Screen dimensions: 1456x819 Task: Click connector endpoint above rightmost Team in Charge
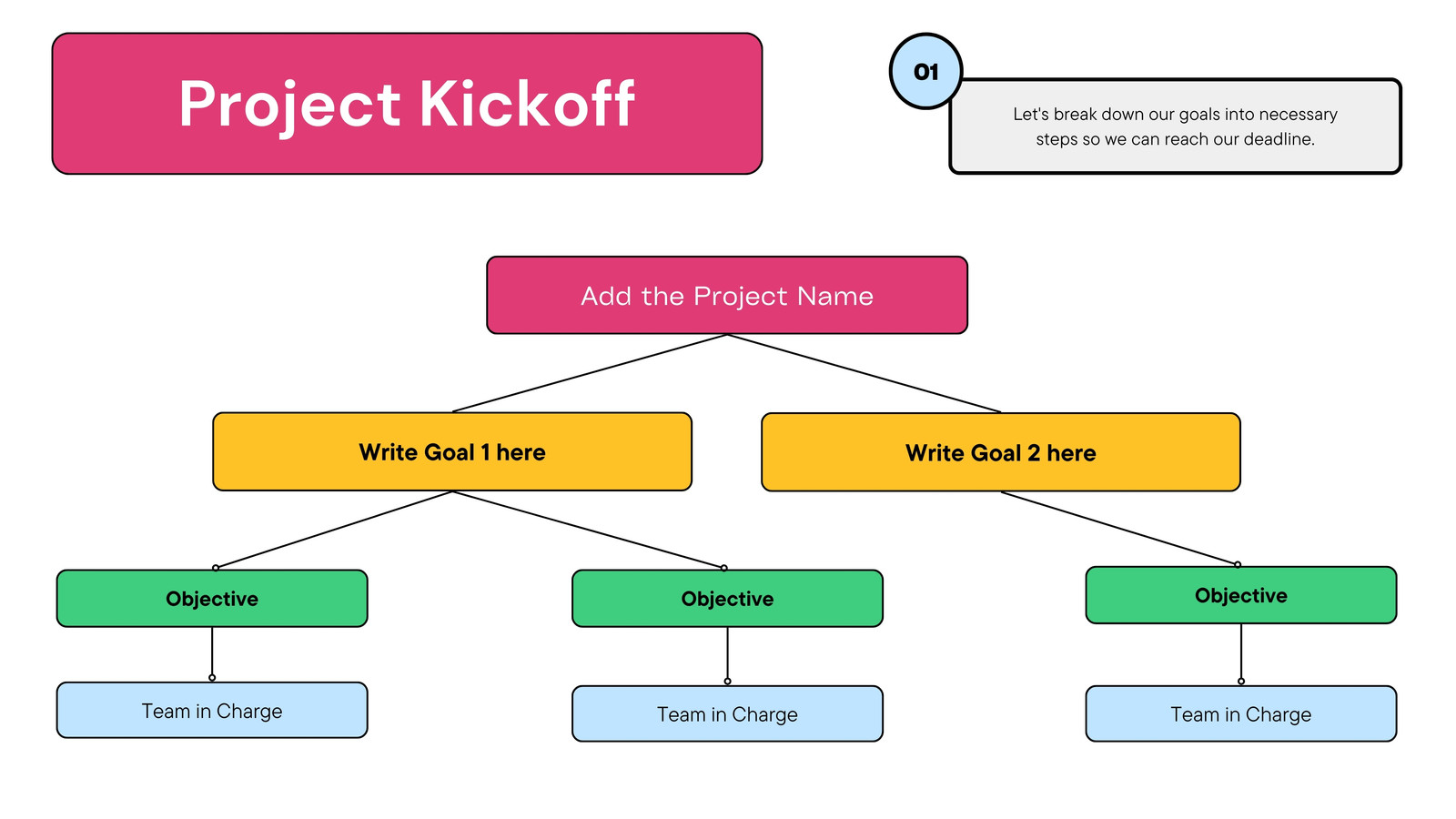pos(1241,681)
